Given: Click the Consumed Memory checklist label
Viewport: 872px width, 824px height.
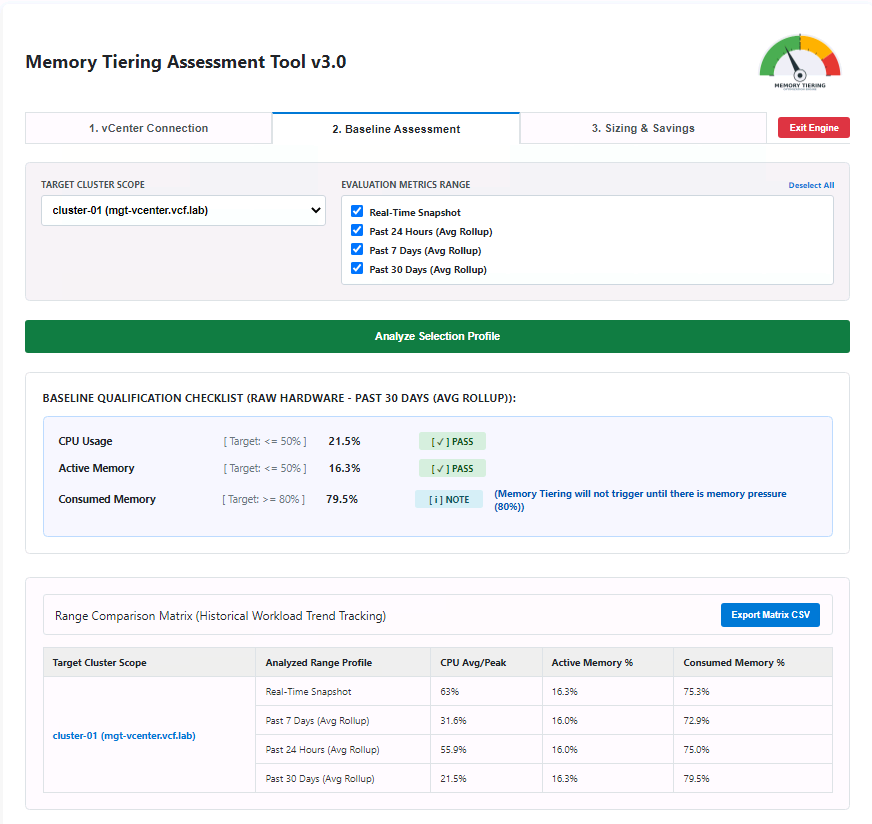Looking at the screenshot, I should 107,499.
